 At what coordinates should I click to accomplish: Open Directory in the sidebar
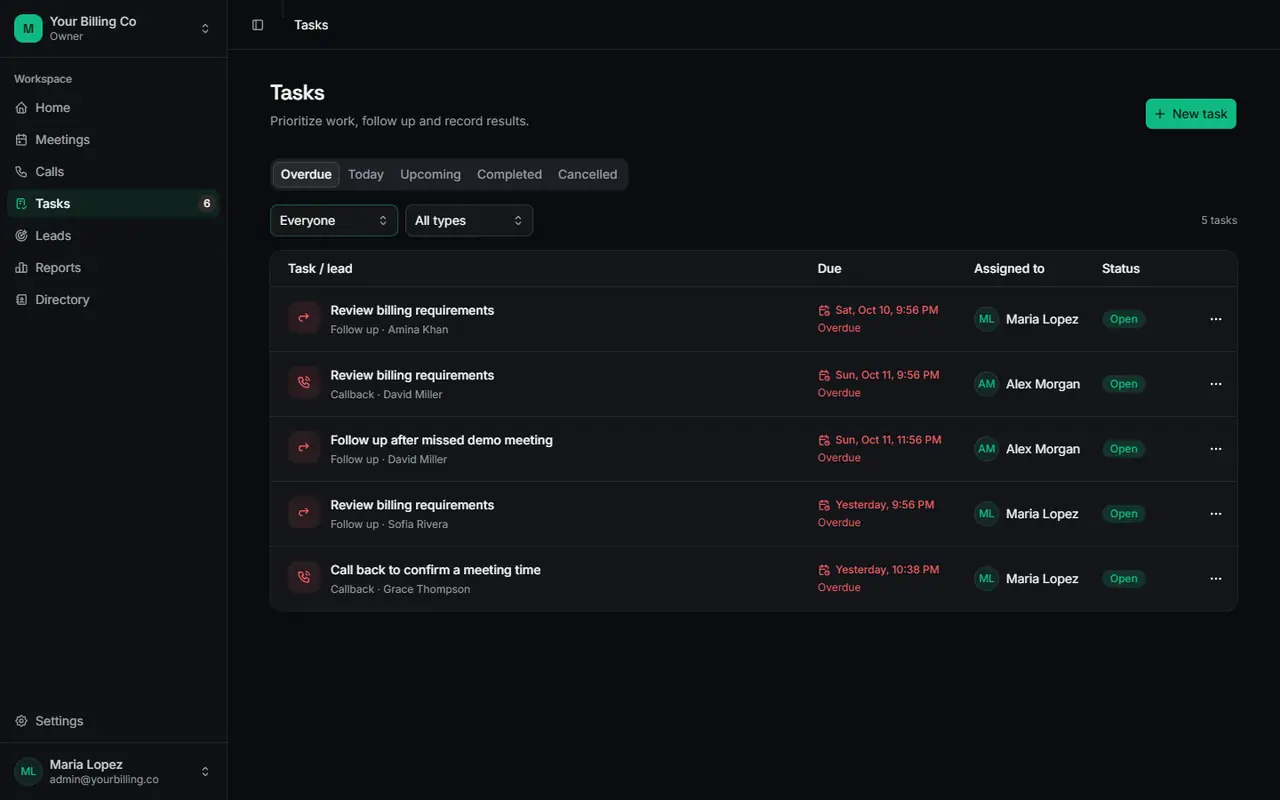click(113, 300)
